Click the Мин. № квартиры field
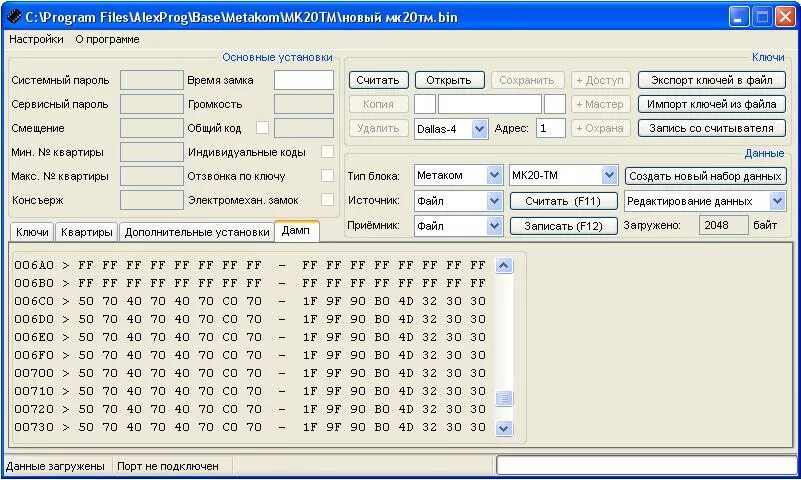Image resolution: width=801 pixels, height=480 pixels. pos(152,152)
